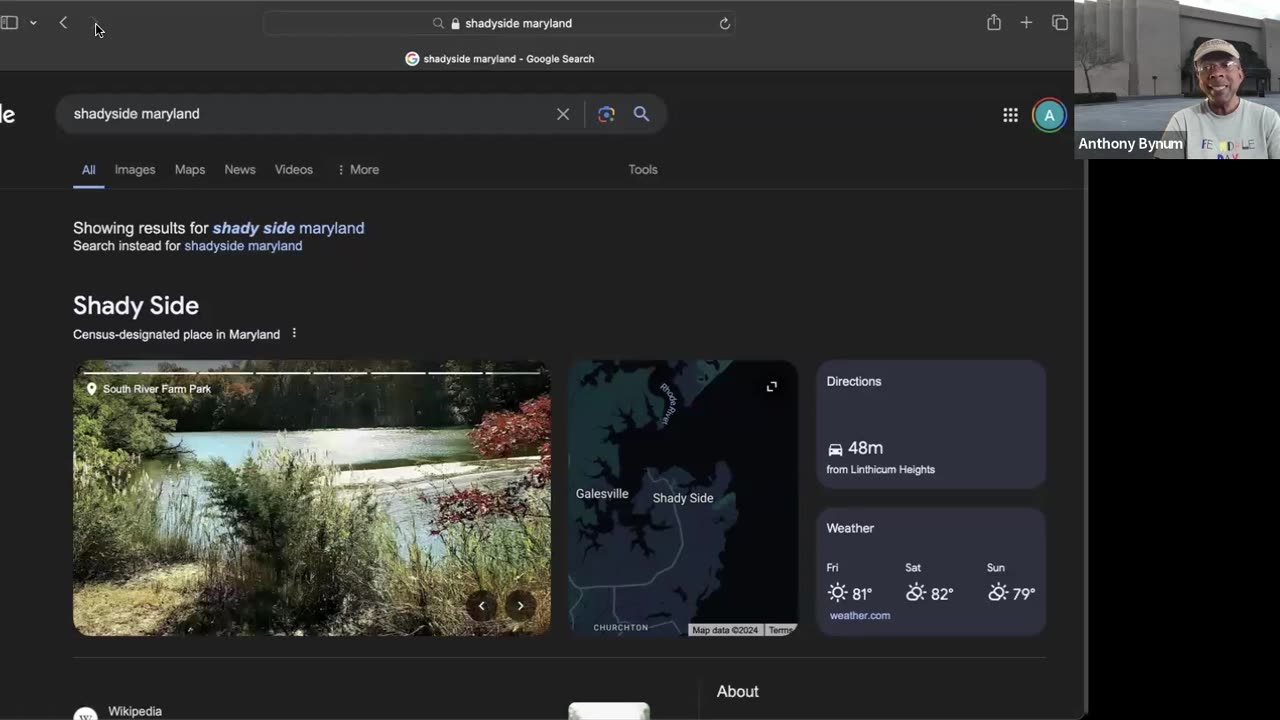Open the South River Farm Park photo
This screenshot has width=1280, height=720.
point(312,498)
